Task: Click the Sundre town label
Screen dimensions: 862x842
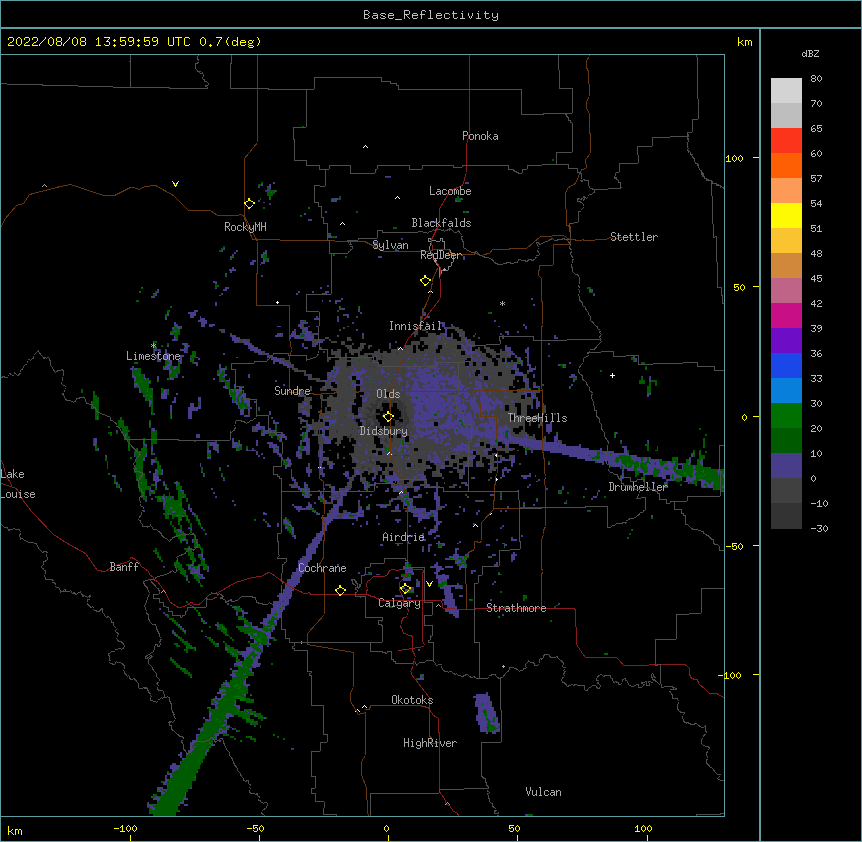Action: tap(292, 391)
